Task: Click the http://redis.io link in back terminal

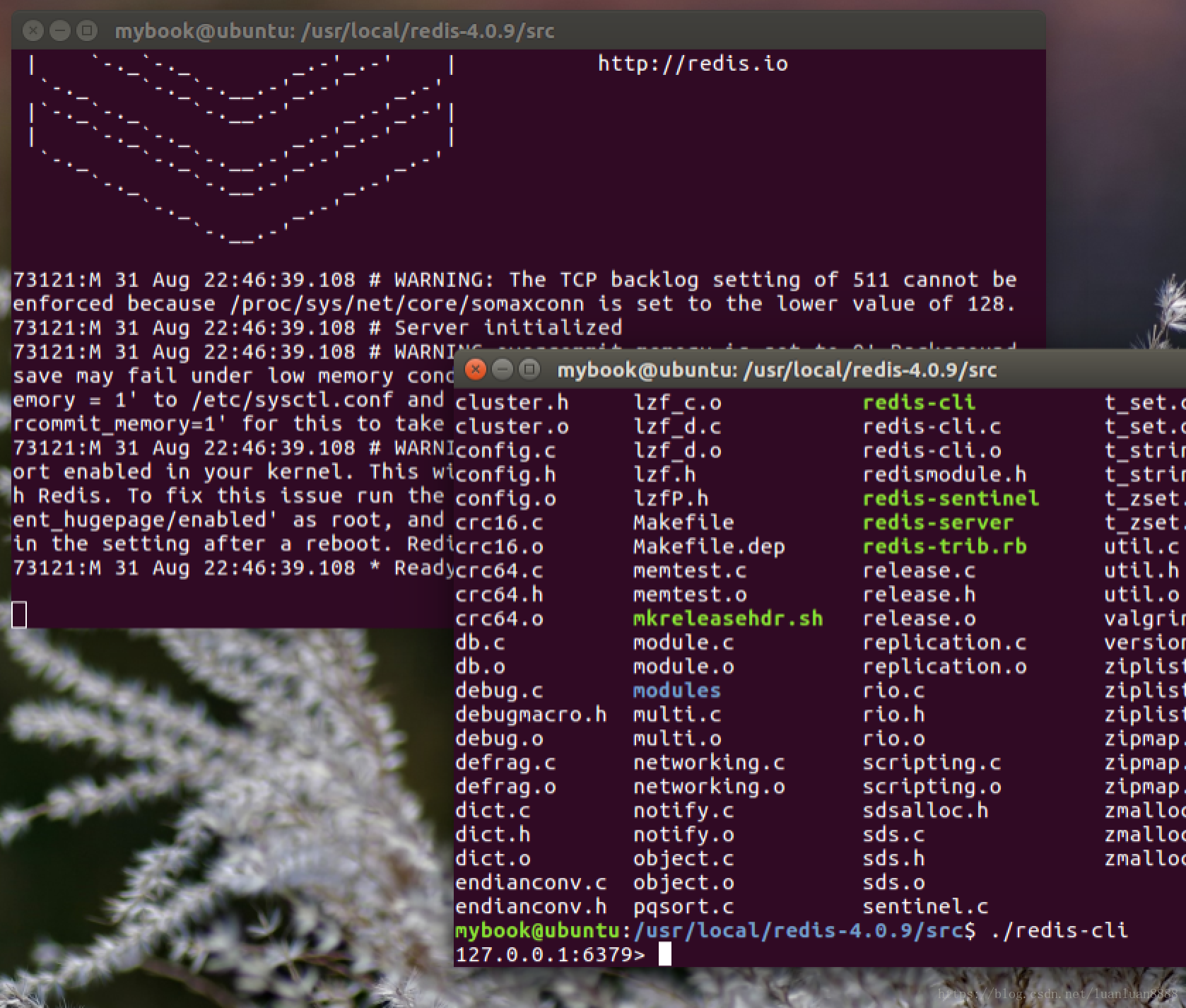Action: [x=693, y=64]
